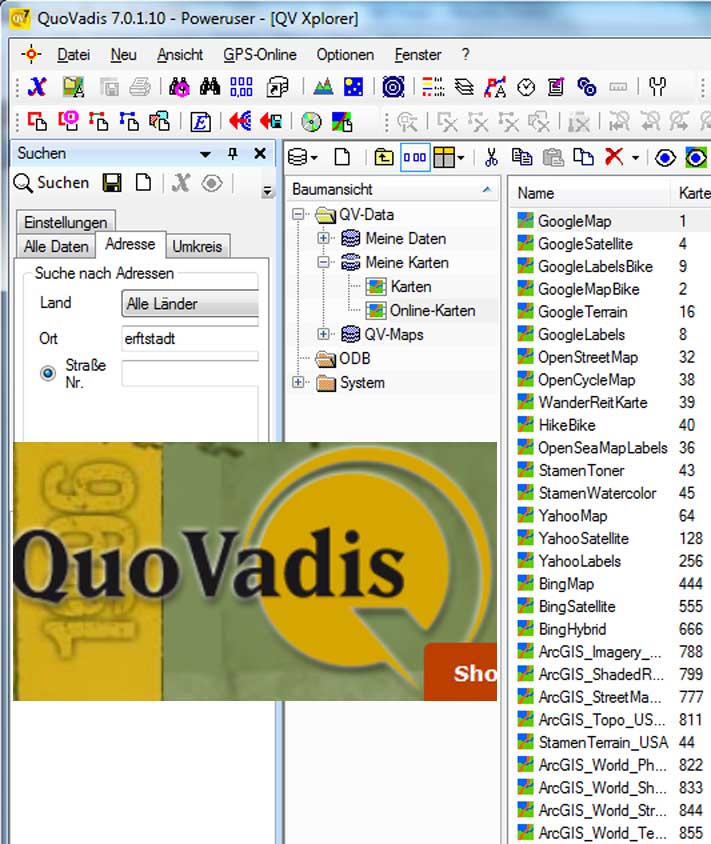Open the GPS-Online menu
The height and width of the screenshot is (844, 711).
[259, 55]
